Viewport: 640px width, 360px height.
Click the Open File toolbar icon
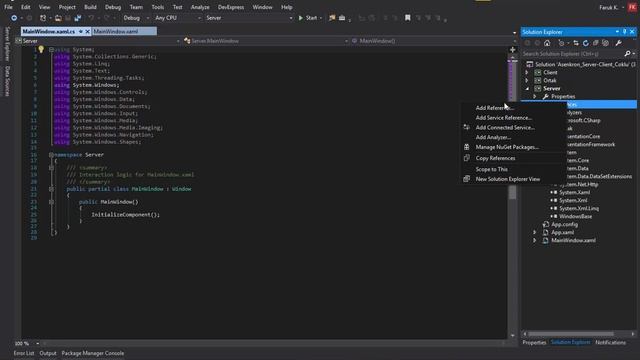pos(58,18)
